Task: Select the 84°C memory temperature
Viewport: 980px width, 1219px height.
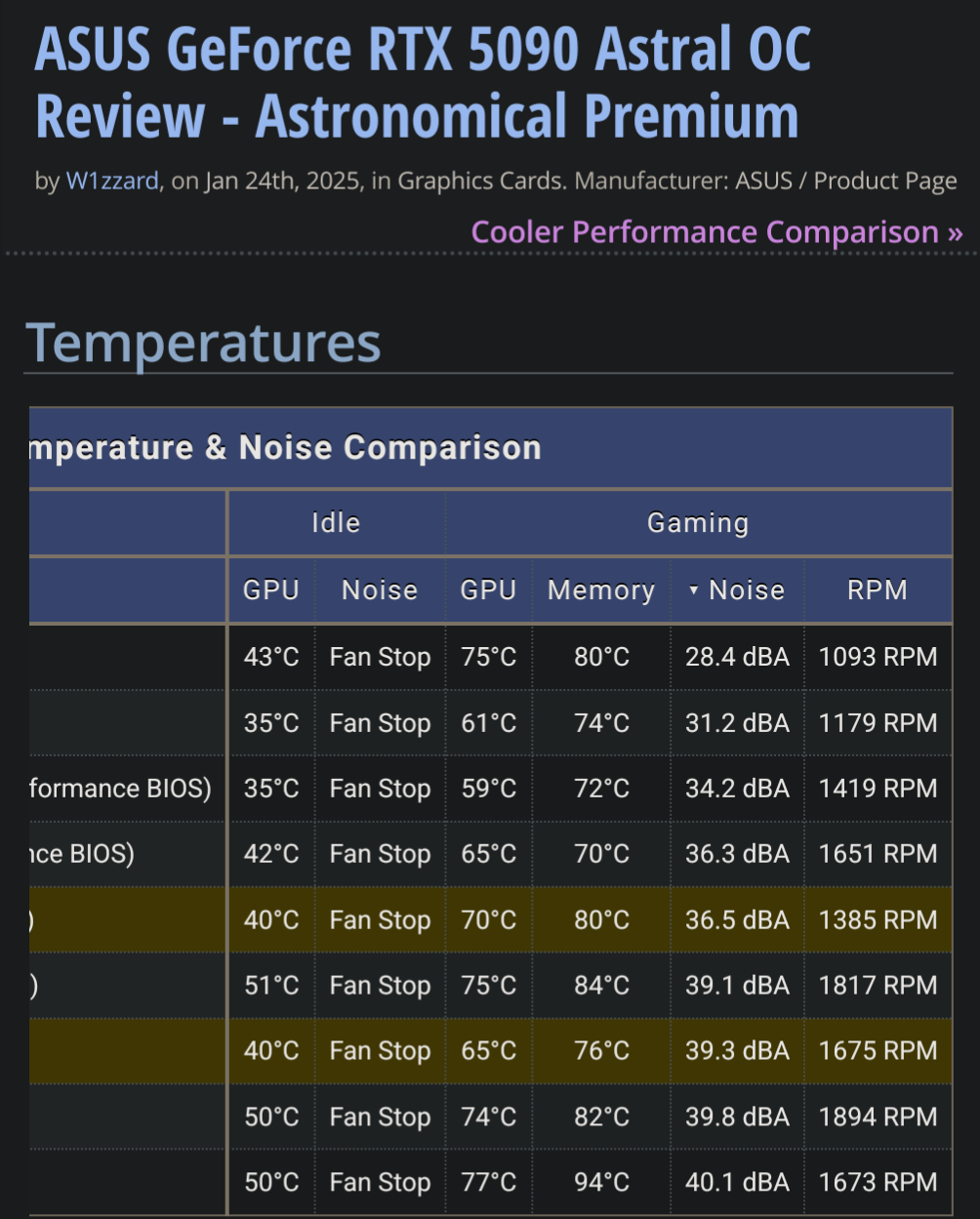Action: [601, 986]
